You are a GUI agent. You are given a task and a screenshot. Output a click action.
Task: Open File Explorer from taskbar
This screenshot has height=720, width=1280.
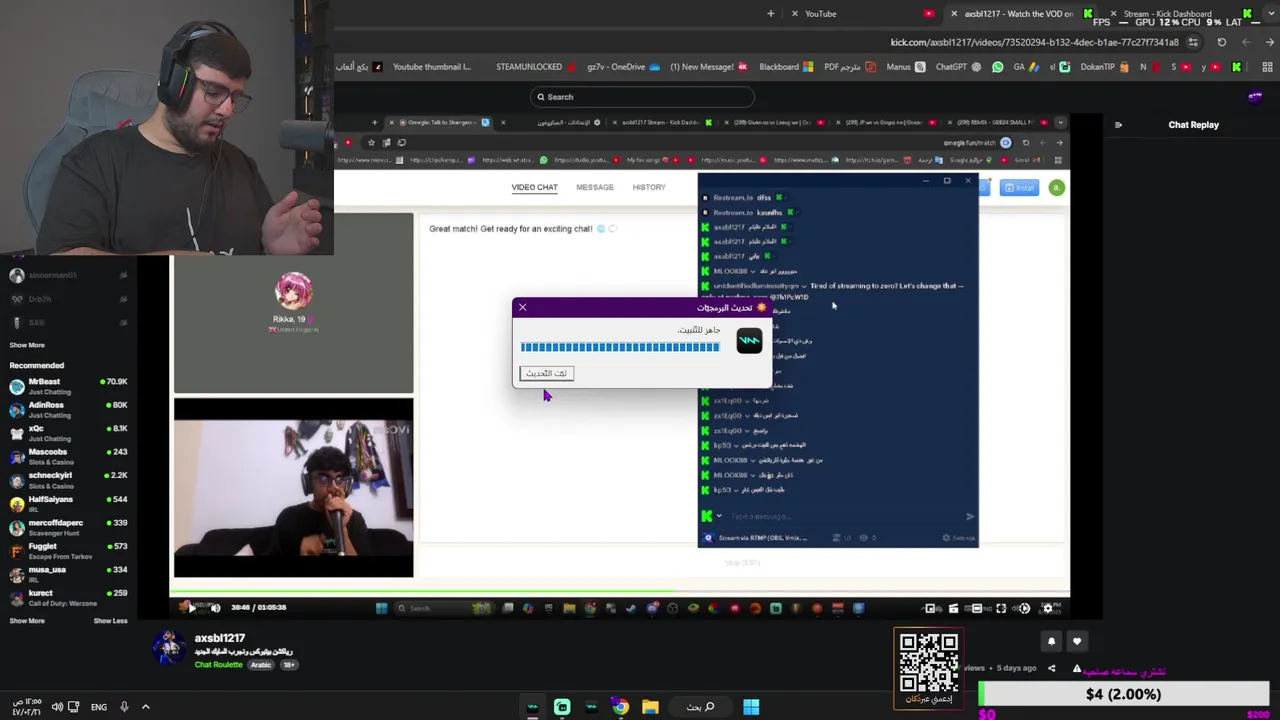650,707
